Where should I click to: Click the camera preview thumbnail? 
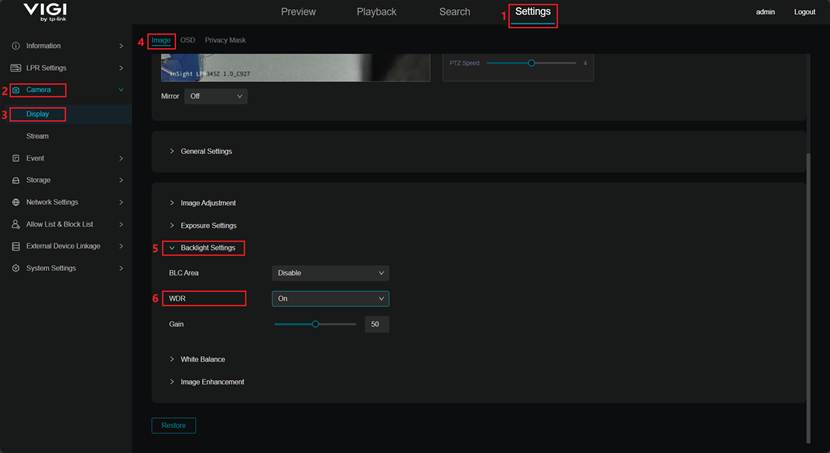(295, 68)
